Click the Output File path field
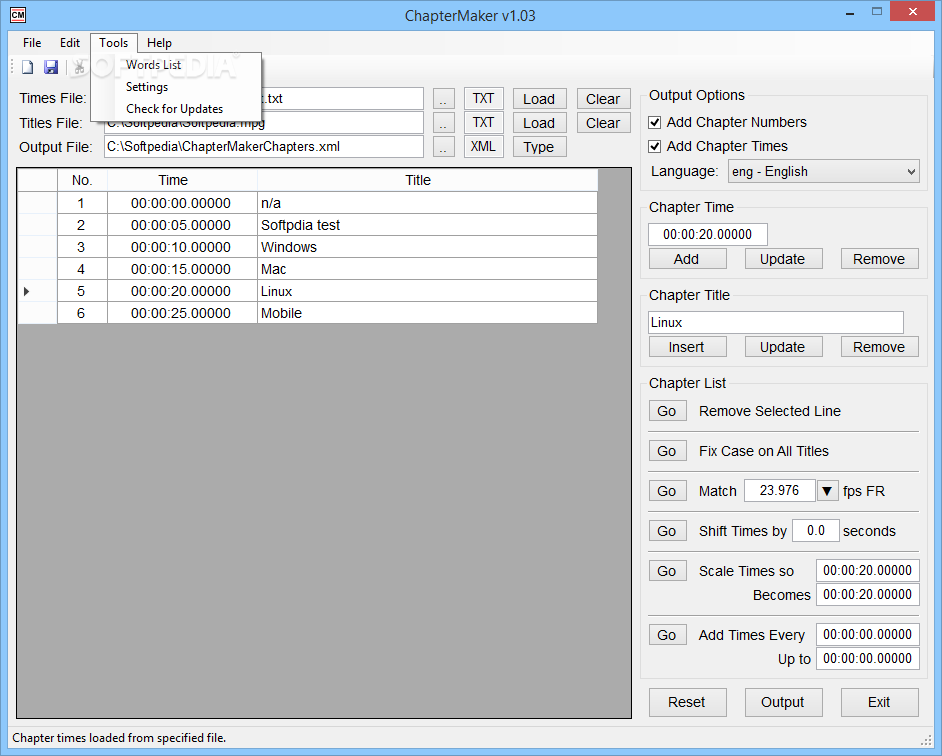Viewport: 942px width, 756px height. (x=264, y=147)
